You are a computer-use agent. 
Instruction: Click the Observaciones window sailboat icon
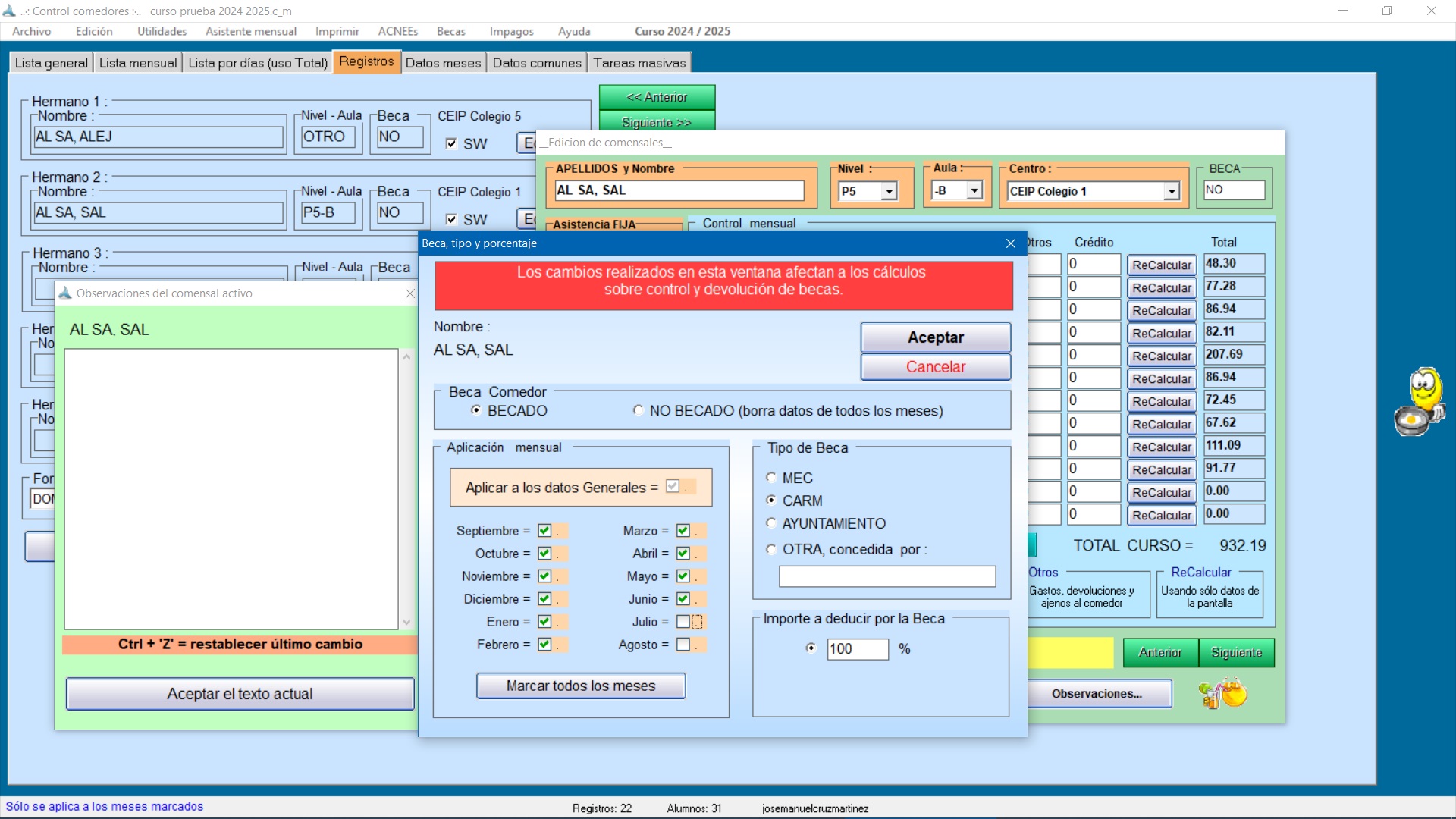(65, 293)
